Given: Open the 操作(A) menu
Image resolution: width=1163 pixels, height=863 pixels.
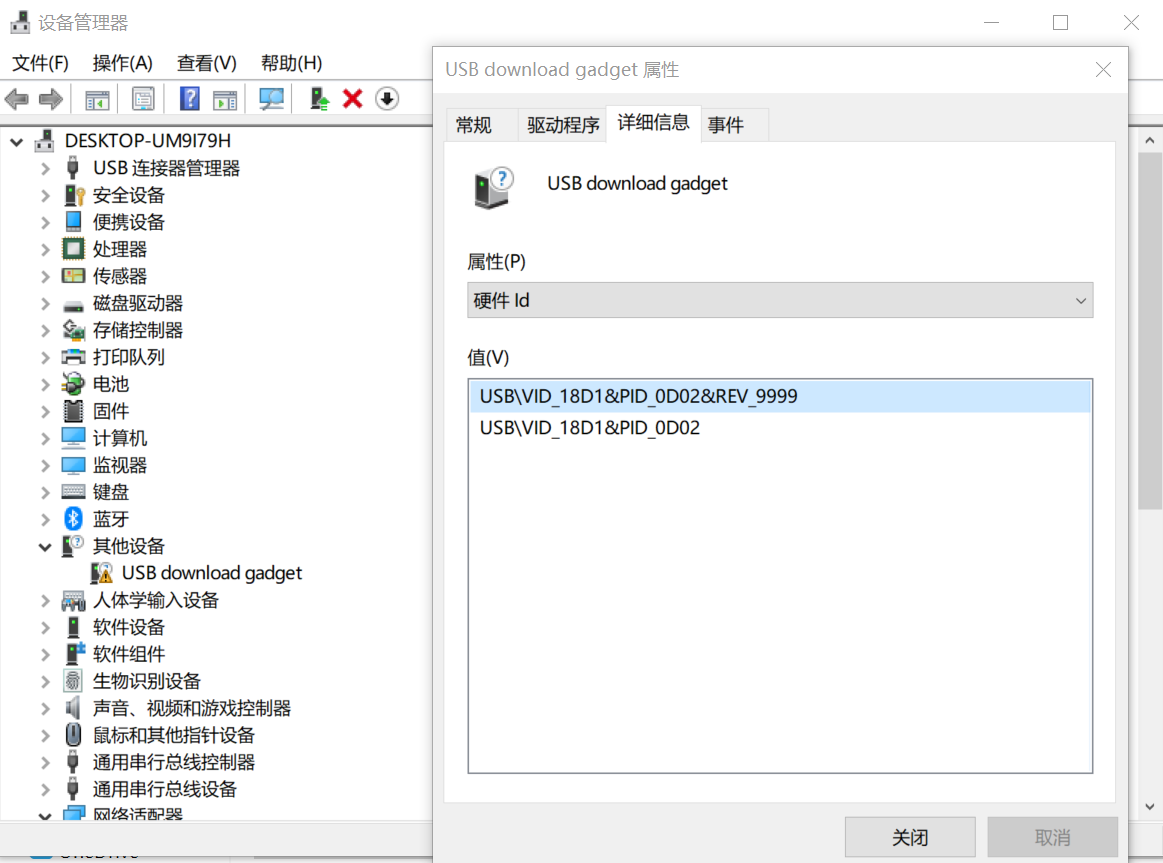Looking at the screenshot, I should pos(122,63).
